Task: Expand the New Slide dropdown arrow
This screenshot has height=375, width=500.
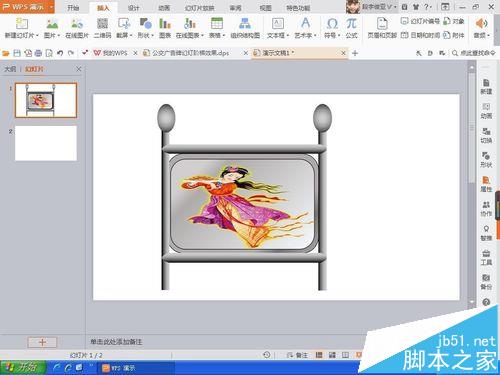Action: 37,35
